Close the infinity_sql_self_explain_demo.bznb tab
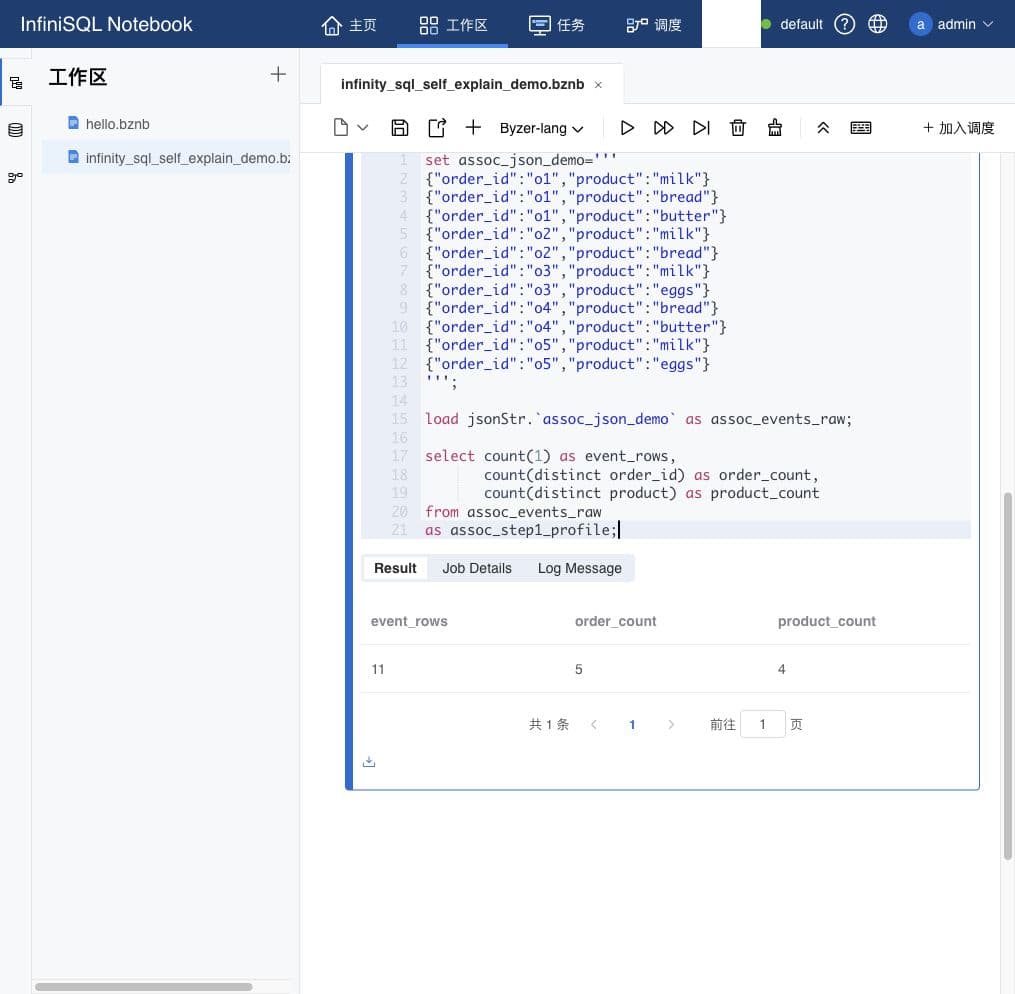 598,85
